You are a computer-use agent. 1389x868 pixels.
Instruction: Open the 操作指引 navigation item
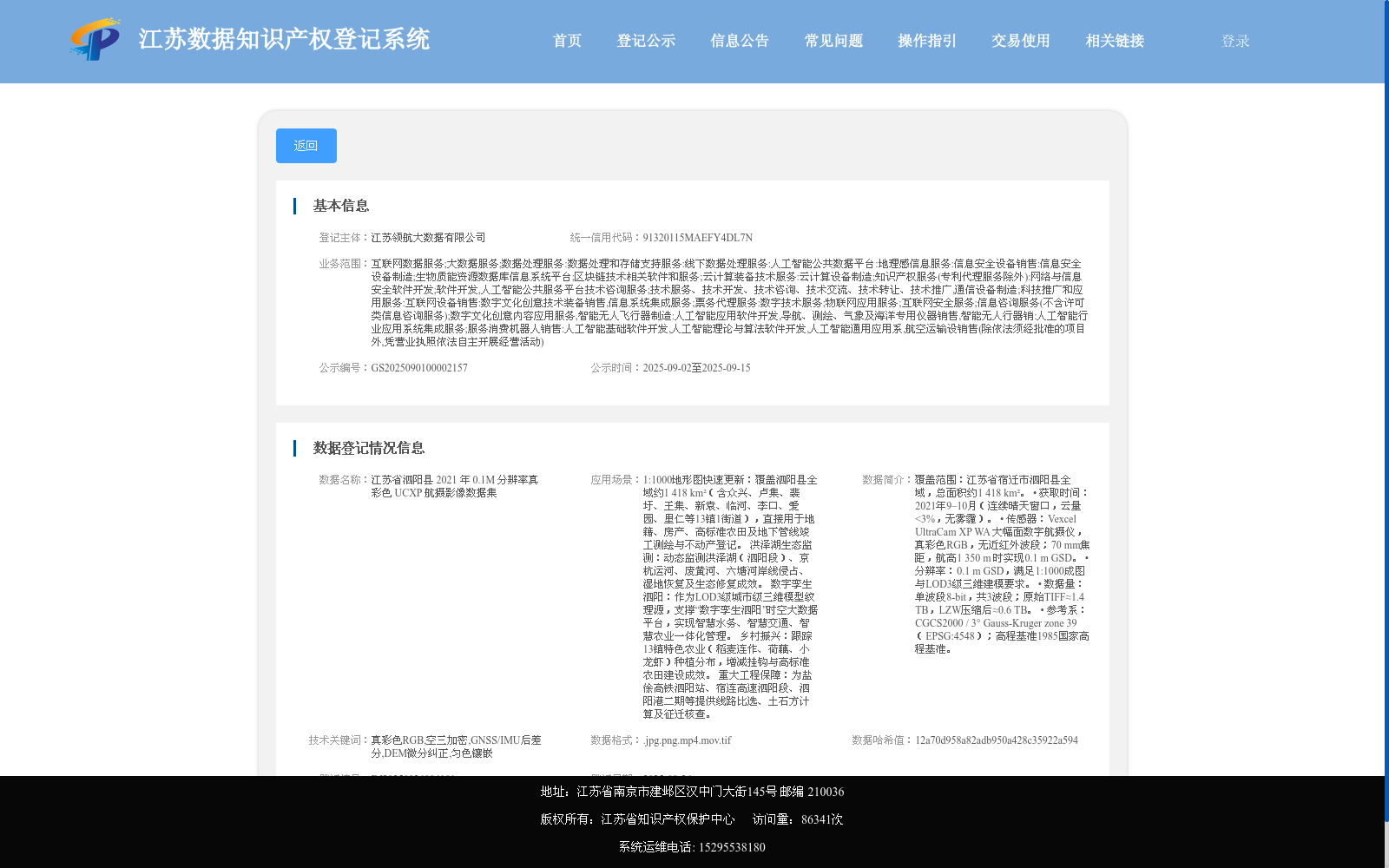click(925, 40)
